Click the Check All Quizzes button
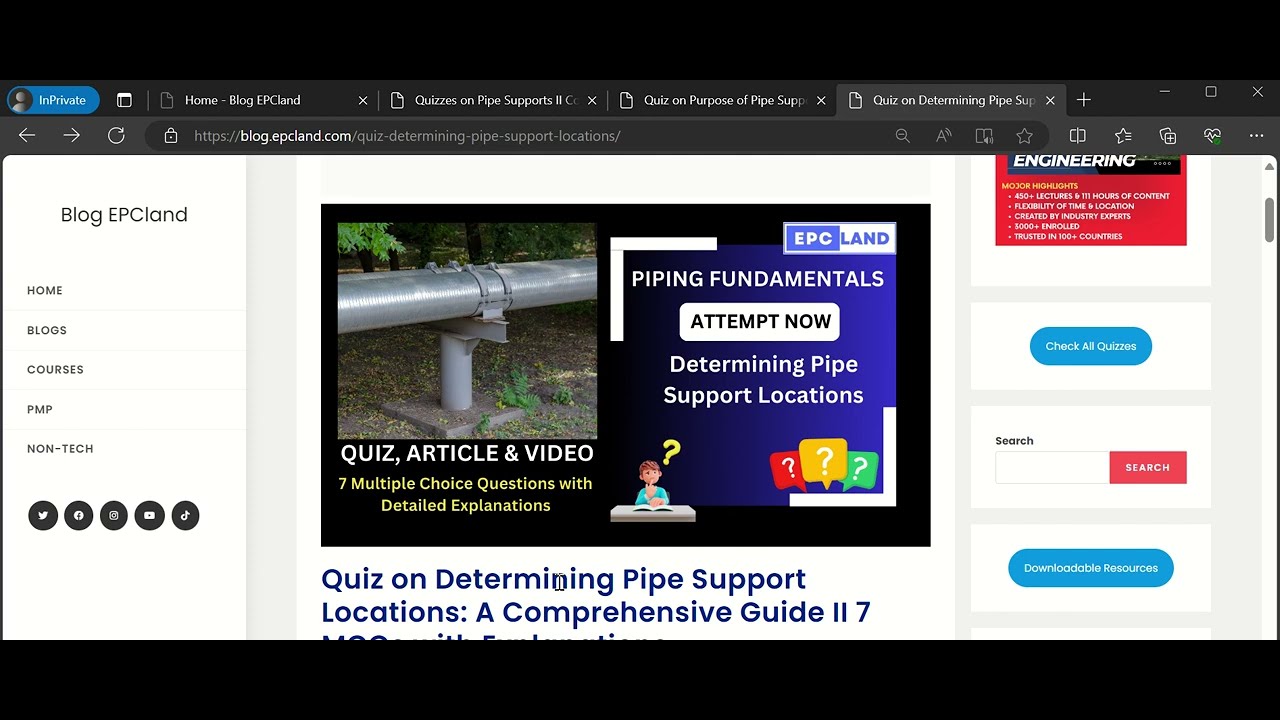This screenshot has height=720, width=1280. (x=1090, y=346)
